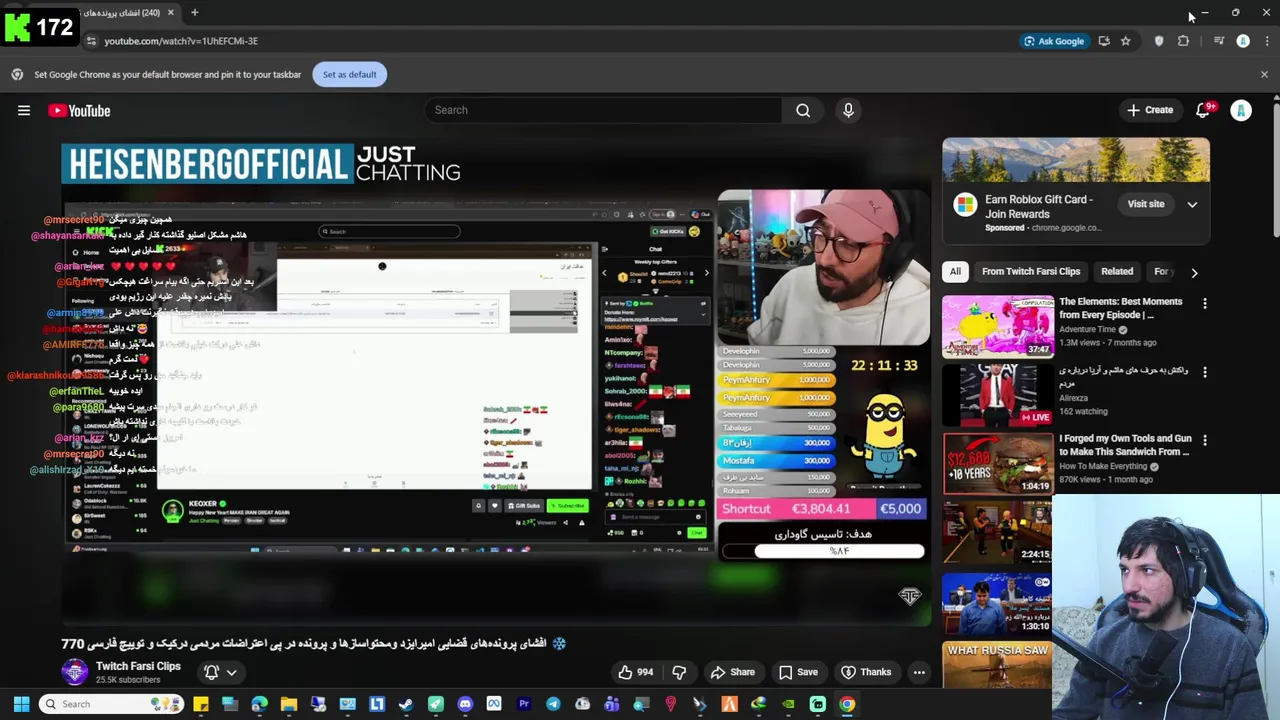
Task: Bookmark this tab with star icon
Action: (x=1125, y=41)
